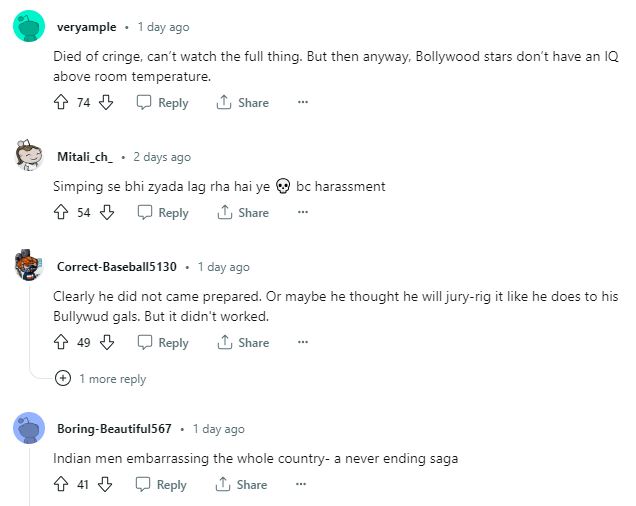Downvote Correct-Baseball5130's comment

107,342
